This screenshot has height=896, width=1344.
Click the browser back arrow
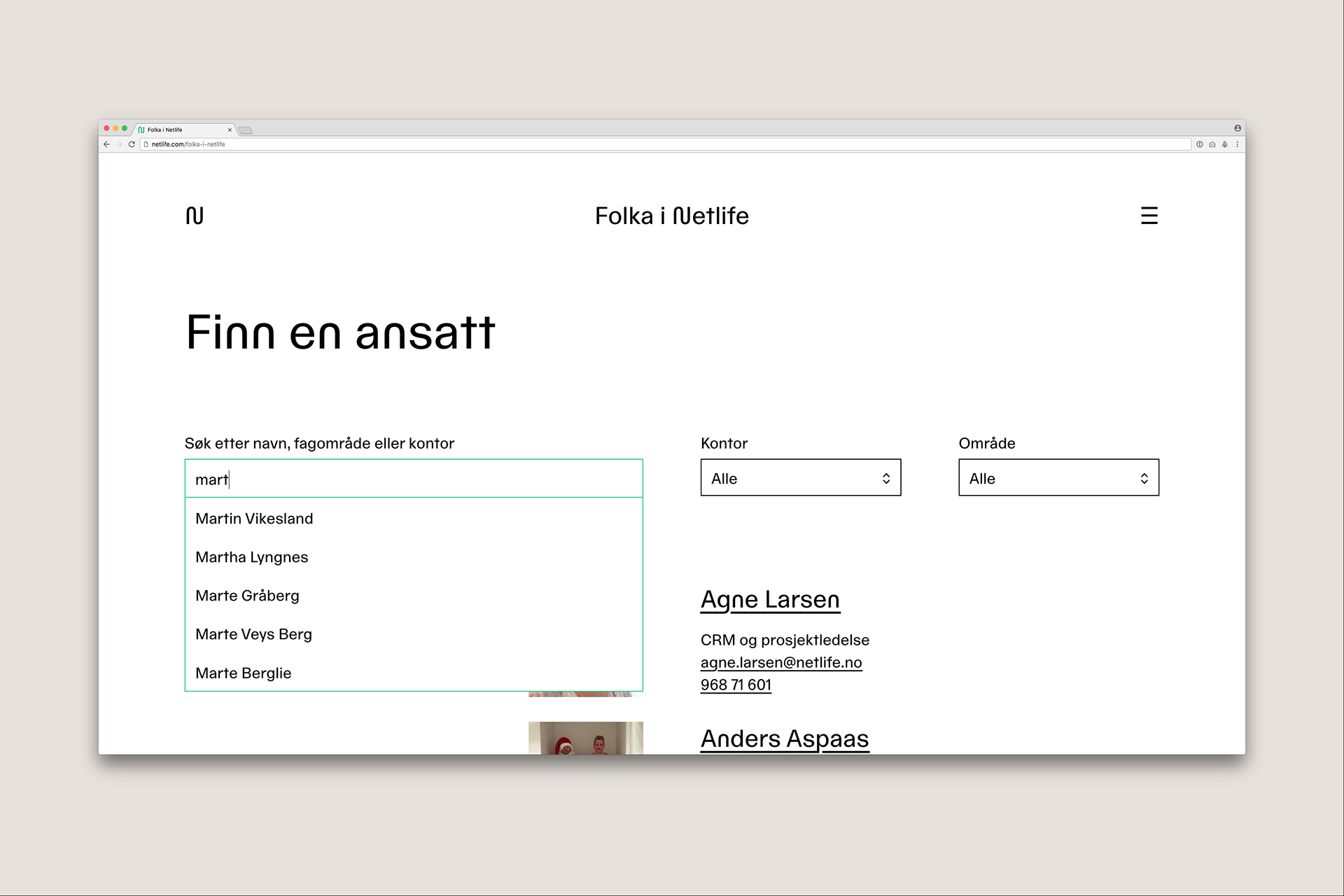click(106, 144)
